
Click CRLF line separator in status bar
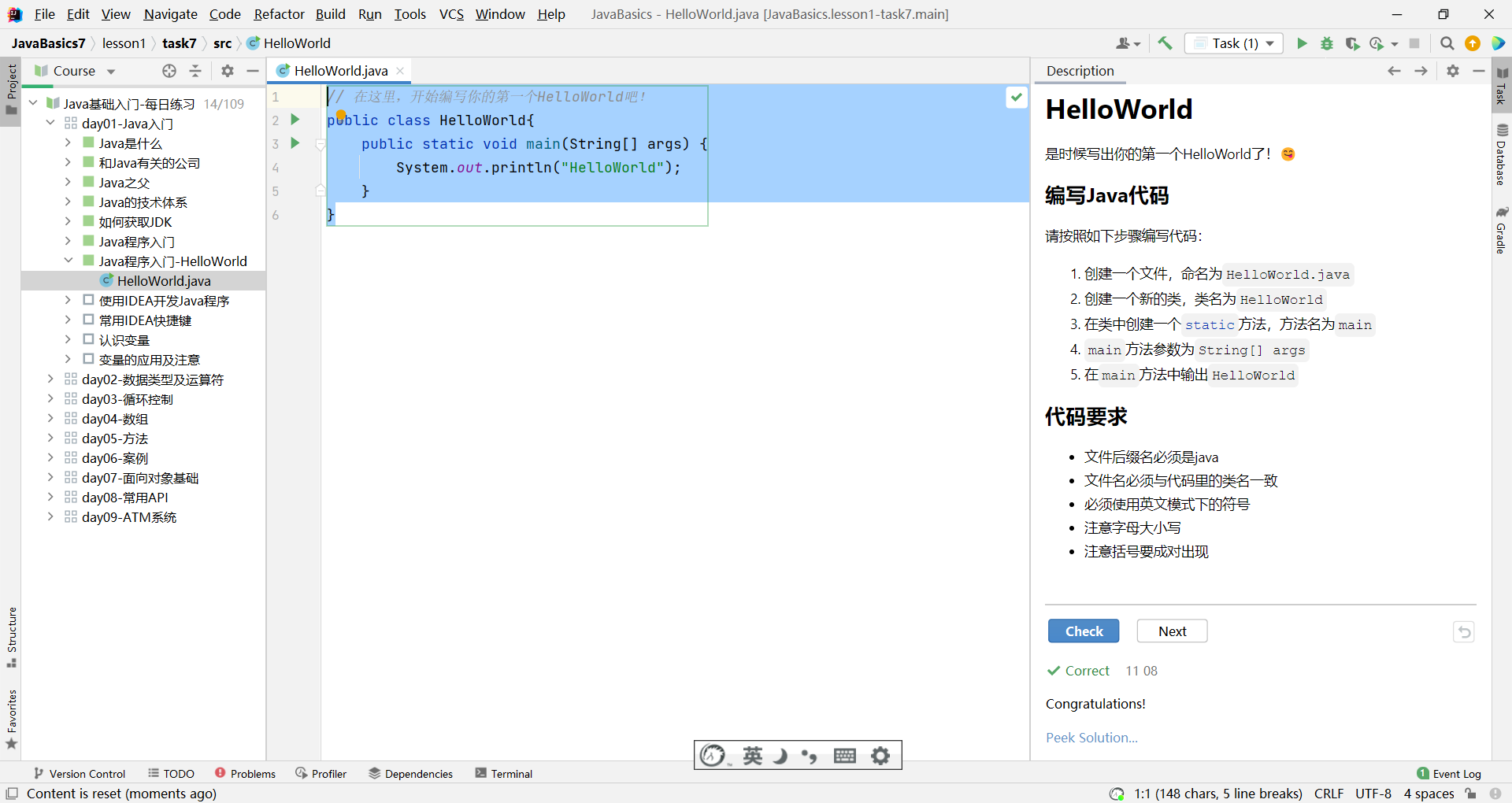click(x=1329, y=794)
